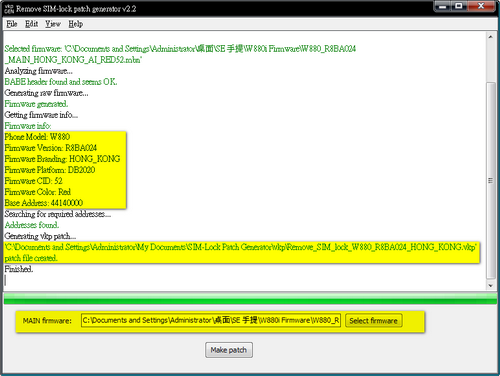Image resolution: width=500 pixels, height=376 pixels.
Task: Click 'Firmware Color: Red' line
Action: click(x=38, y=192)
